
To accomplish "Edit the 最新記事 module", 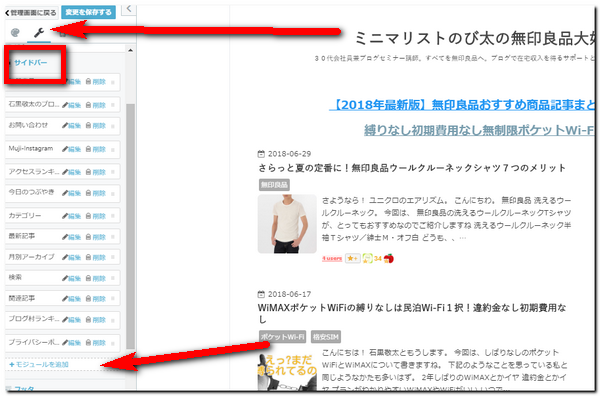I will click(x=72, y=237).
